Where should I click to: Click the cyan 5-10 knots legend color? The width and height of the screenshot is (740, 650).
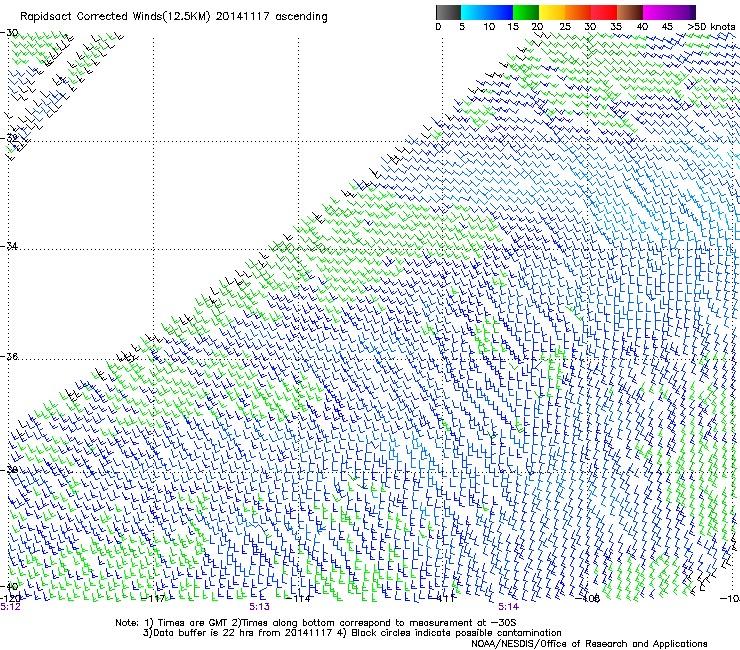click(x=474, y=12)
